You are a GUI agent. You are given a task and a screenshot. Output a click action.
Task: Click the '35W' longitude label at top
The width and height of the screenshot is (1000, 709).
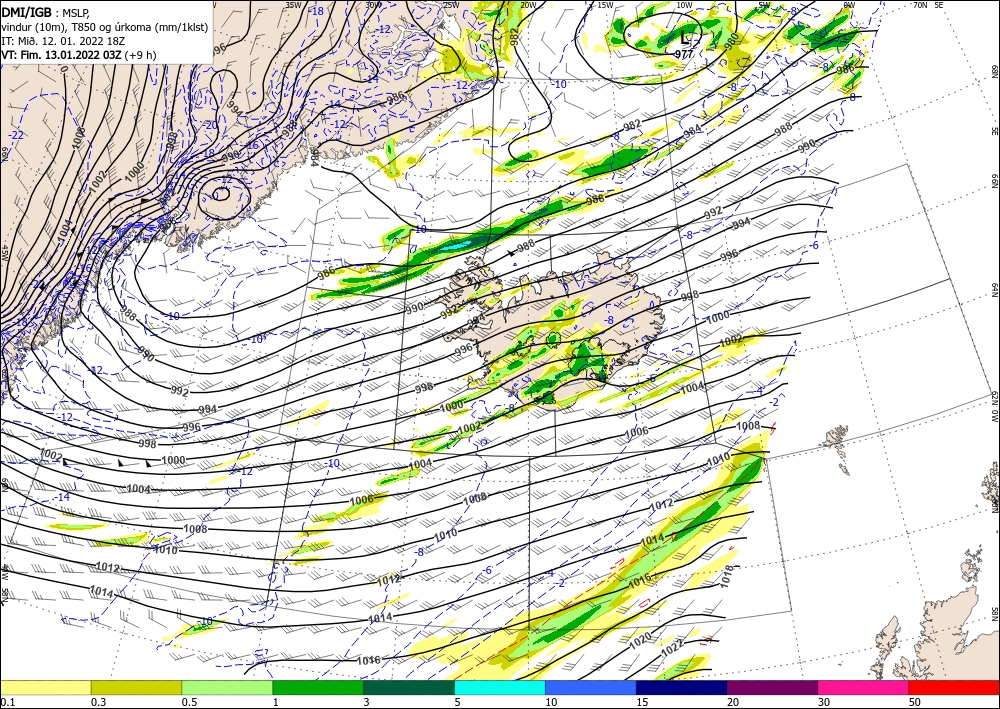pos(293,4)
